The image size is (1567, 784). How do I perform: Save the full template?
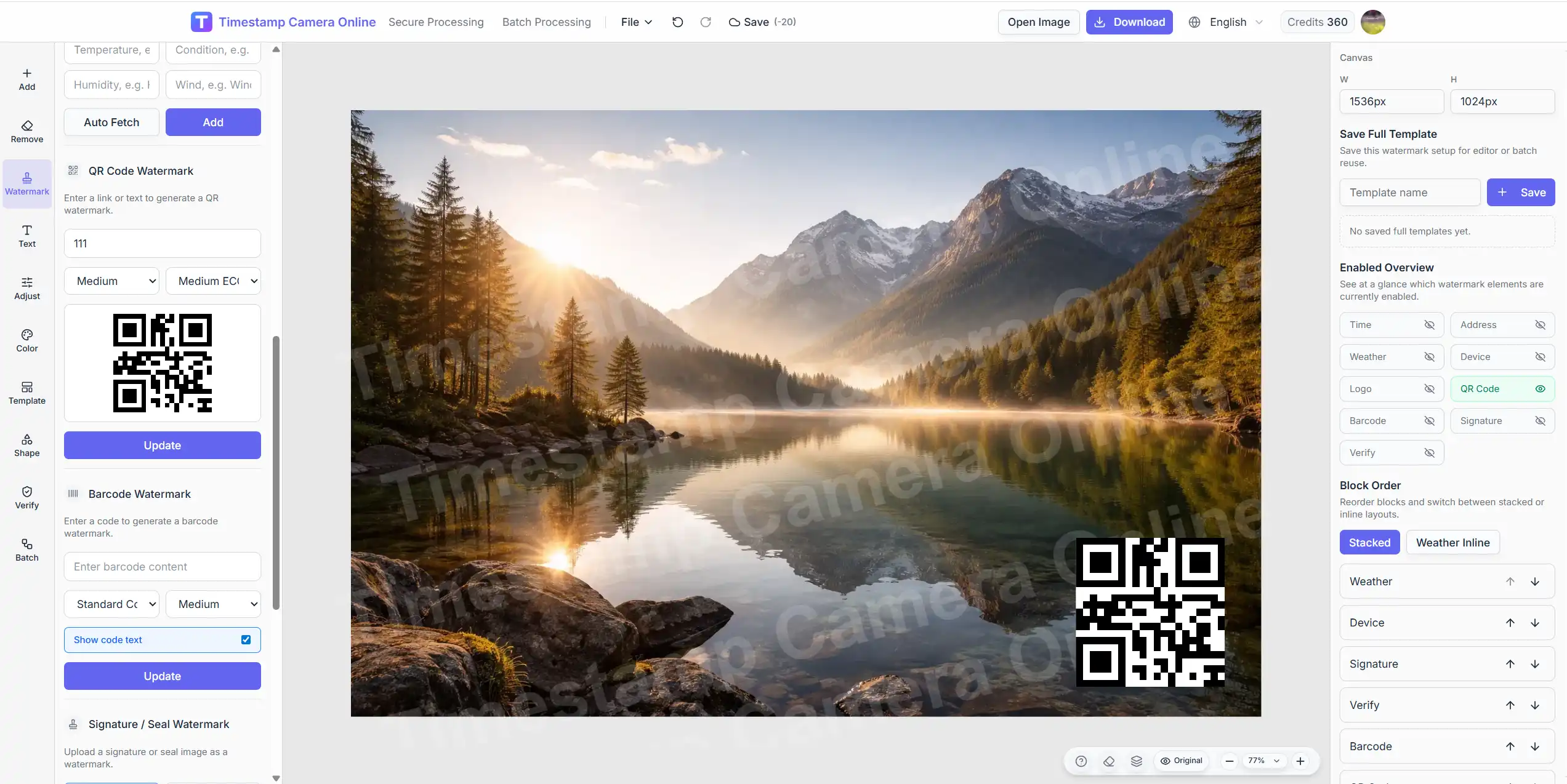tap(1521, 193)
